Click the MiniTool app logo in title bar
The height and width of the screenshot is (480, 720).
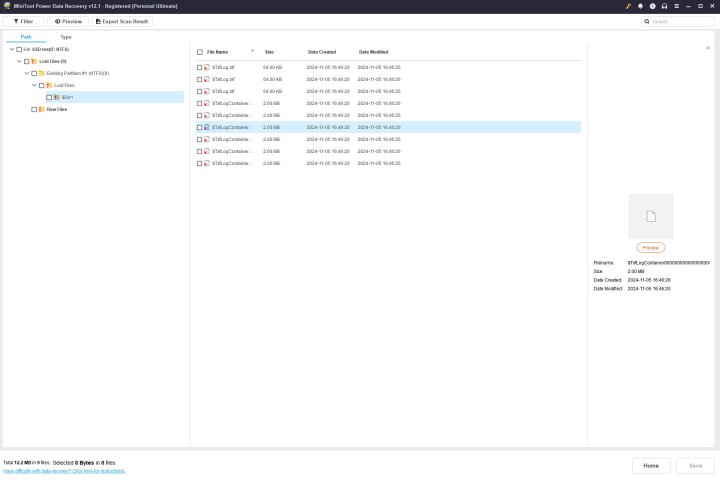(x=6, y=6)
